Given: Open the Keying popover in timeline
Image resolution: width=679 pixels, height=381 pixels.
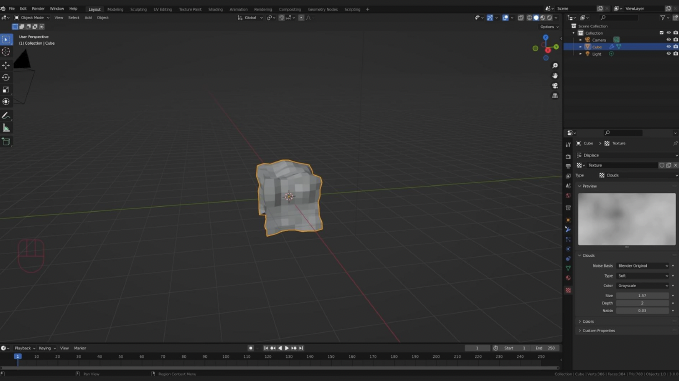Looking at the screenshot, I should 46,348.
